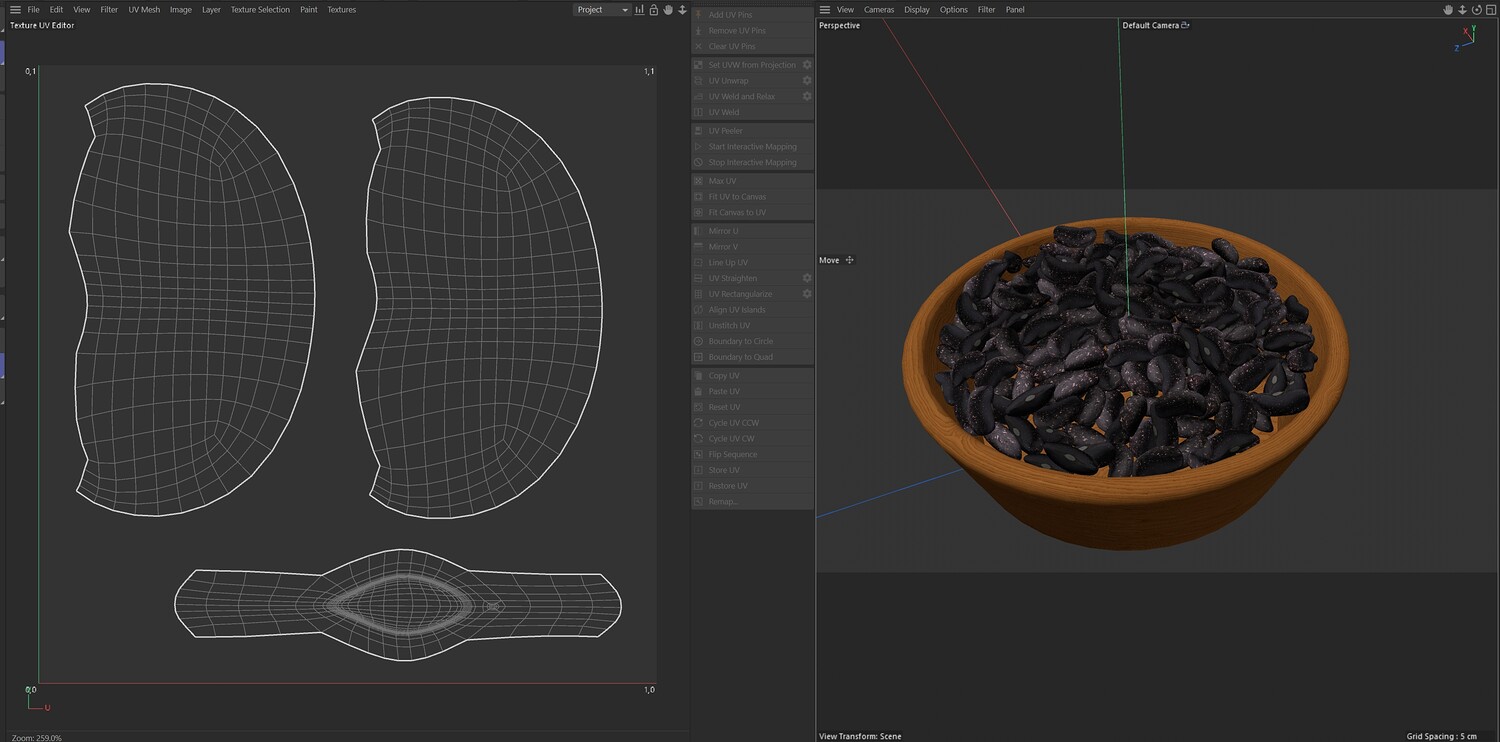Open the Project dropdown in UV editor

(x=603, y=10)
